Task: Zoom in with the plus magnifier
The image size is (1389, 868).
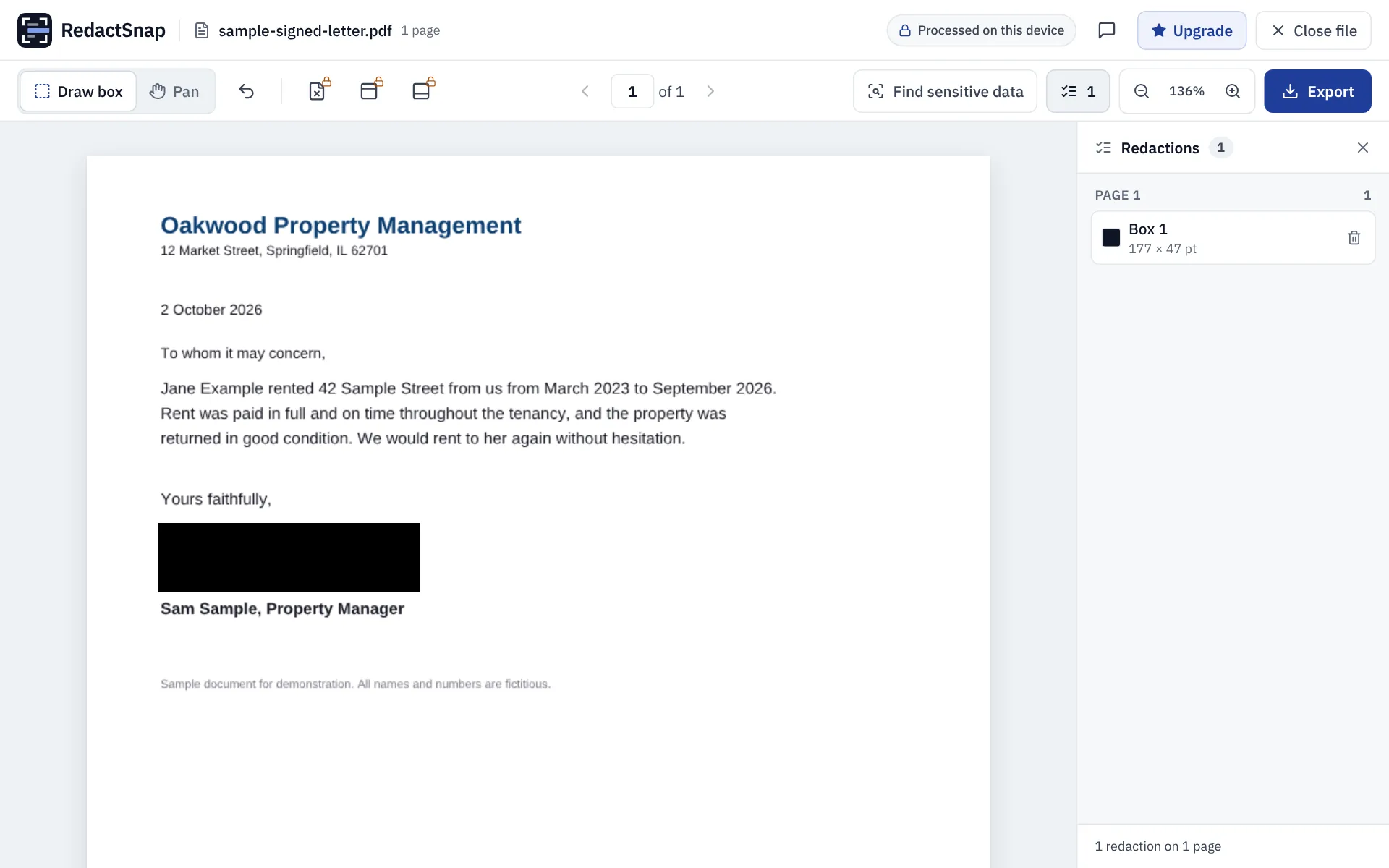Action: click(x=1233, y=91)
